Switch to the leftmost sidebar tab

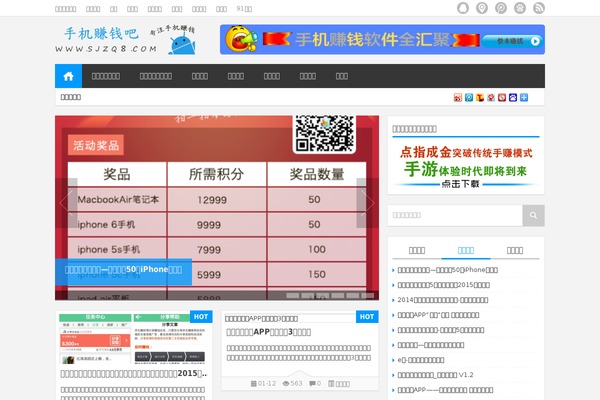point(417,250)
